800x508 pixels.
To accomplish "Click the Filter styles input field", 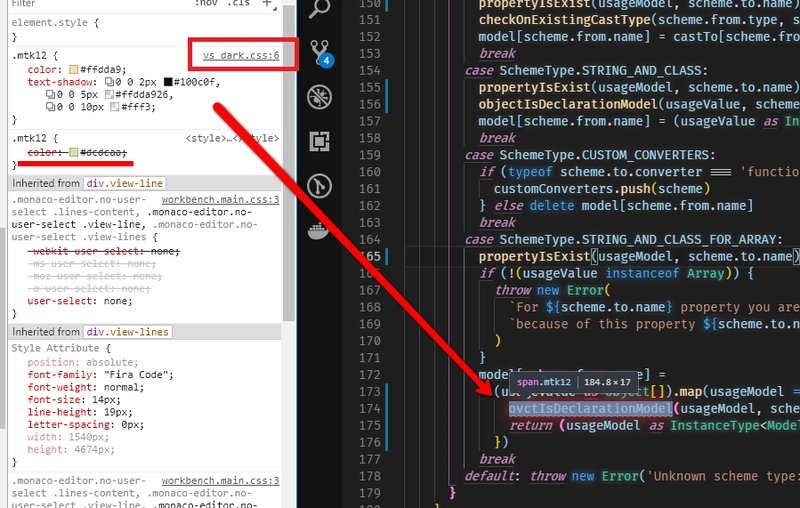I will [90, 4].
